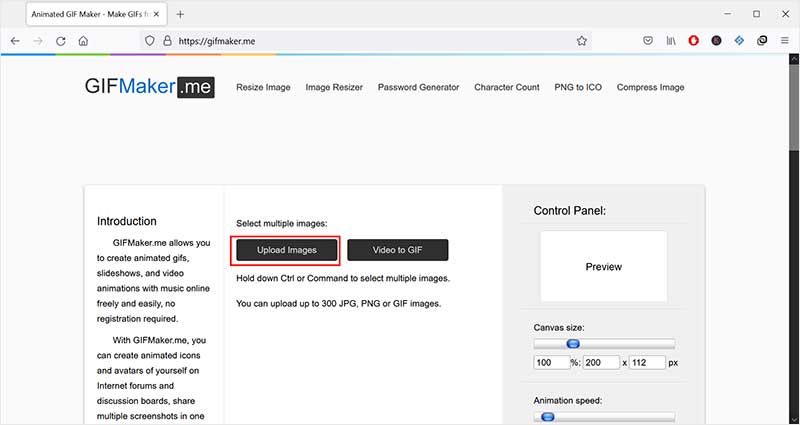Click the canvas width field showing 200

(x=601, y=363)
